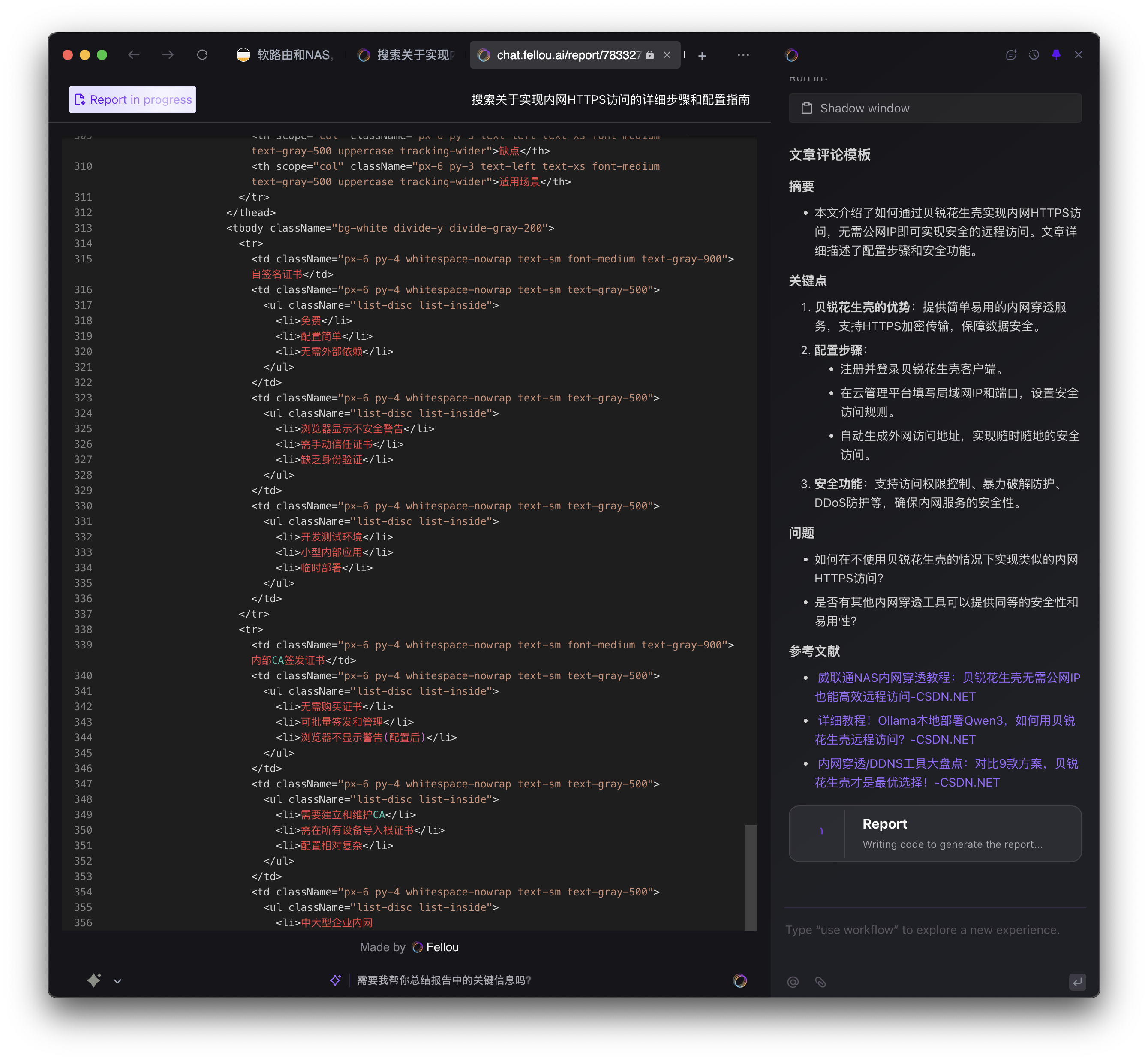Send message with enter arrow button
1148x1061 pixels.
pos(1077,982)
